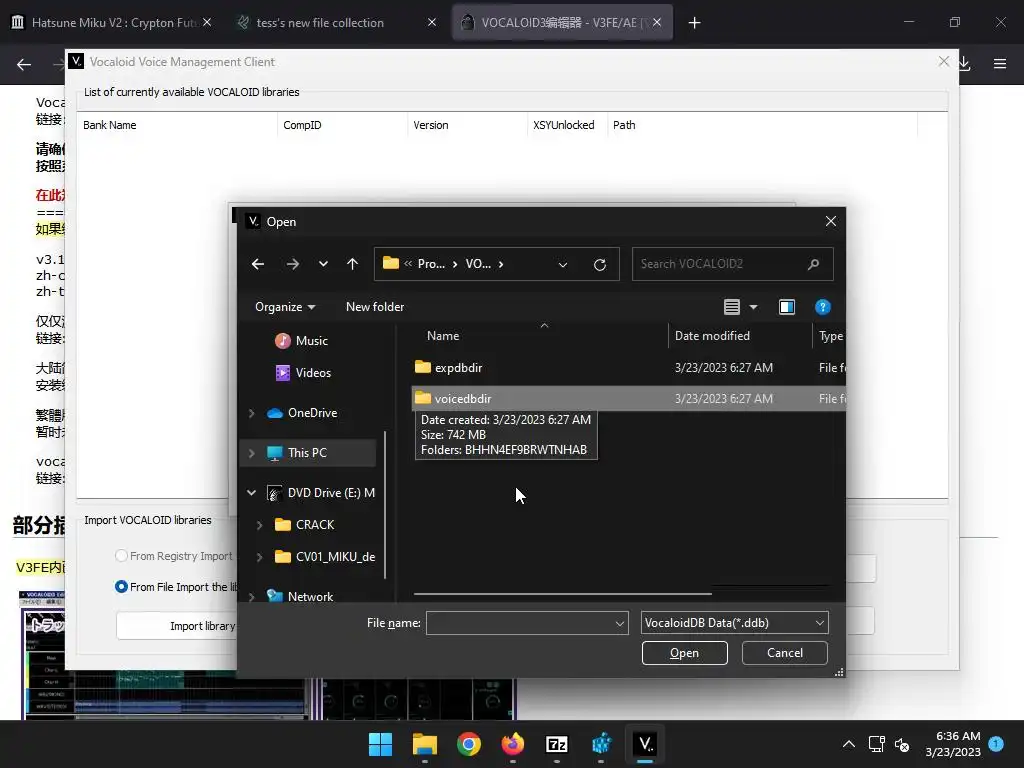Select the CV01_MIKU_de folder

coord(335,557)
